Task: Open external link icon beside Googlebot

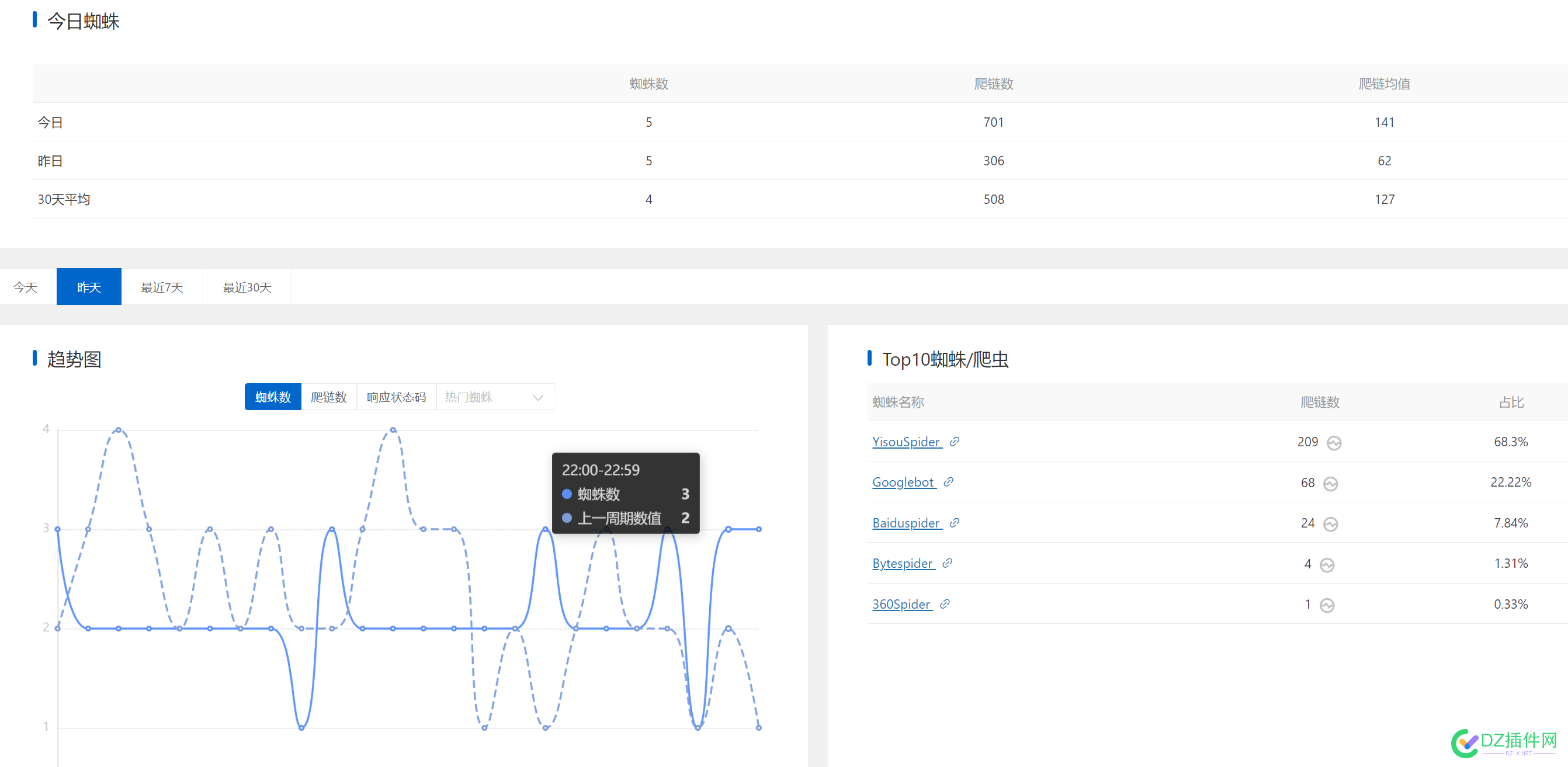Action: pyautogui.click(x=948, y=482)
